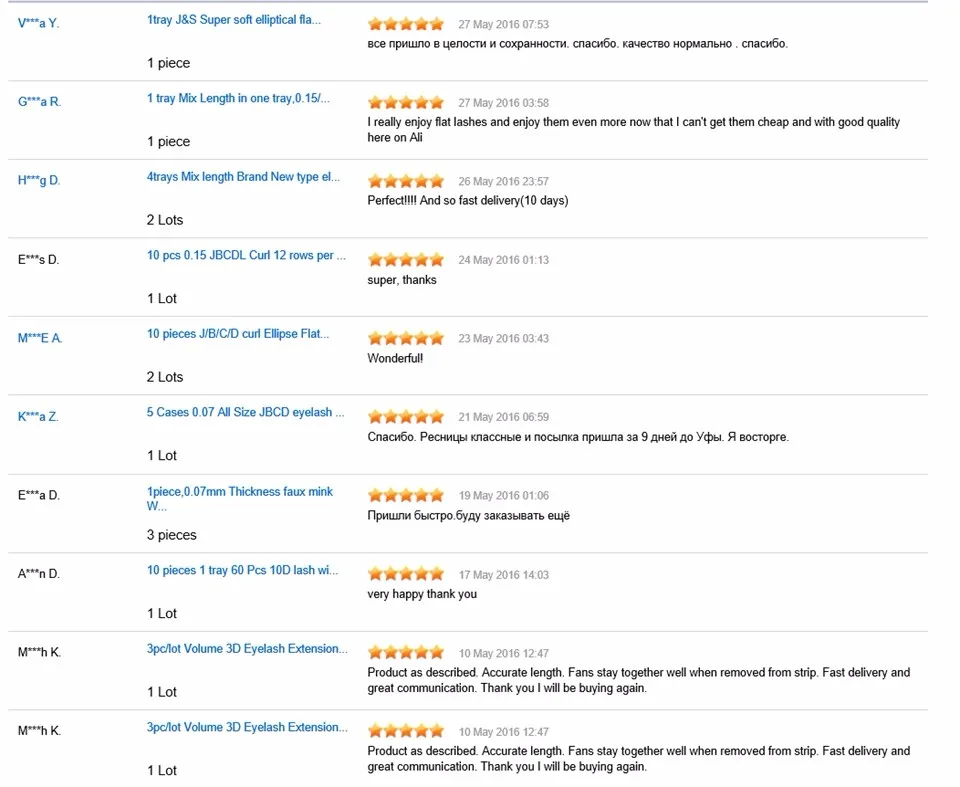The height and width of the screenshot is (787, 960).
Task: Open reviewer profile M***E A.
Action: point(40,338)
